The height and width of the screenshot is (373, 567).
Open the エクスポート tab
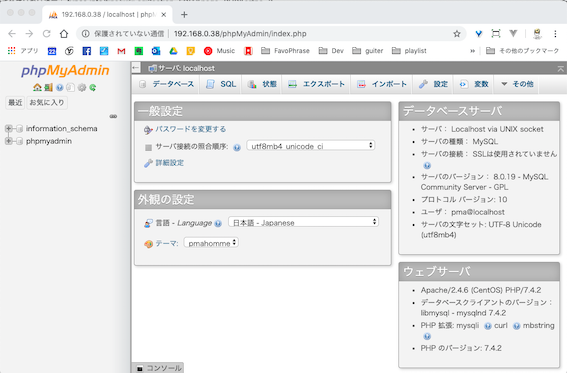(316, 84)
